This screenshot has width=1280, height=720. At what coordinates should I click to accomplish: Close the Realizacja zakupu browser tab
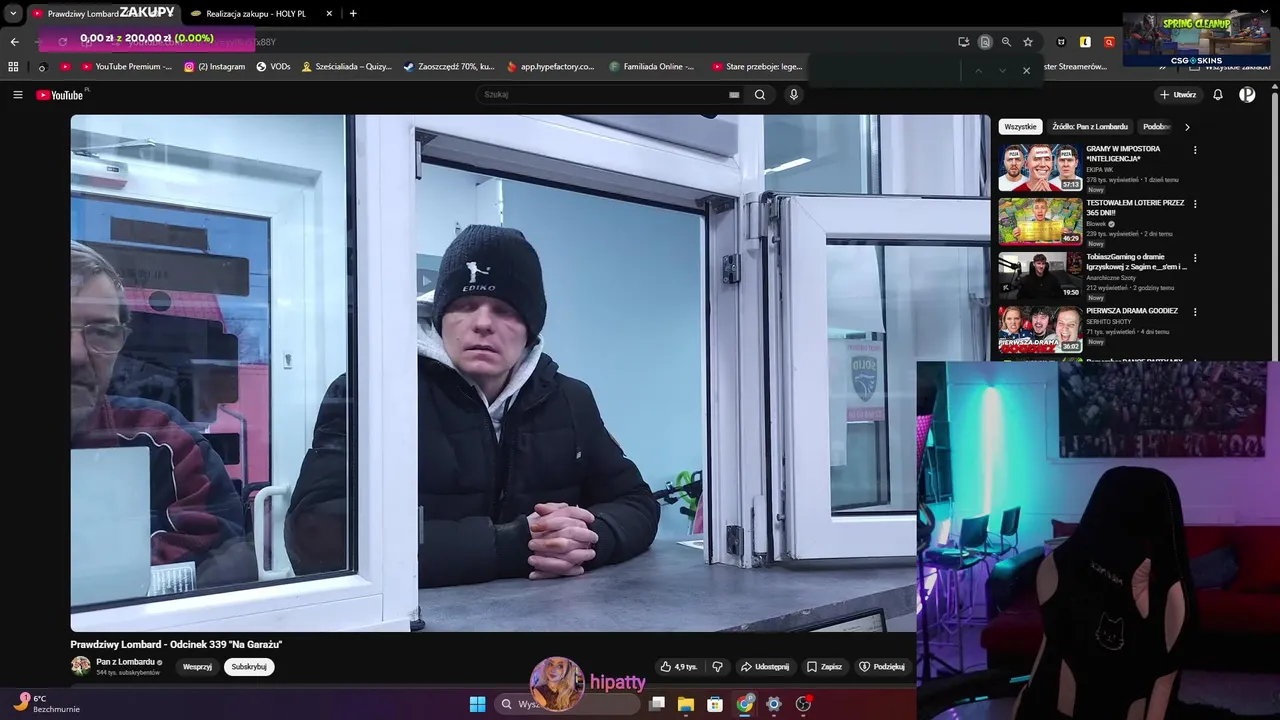point(329,13)
